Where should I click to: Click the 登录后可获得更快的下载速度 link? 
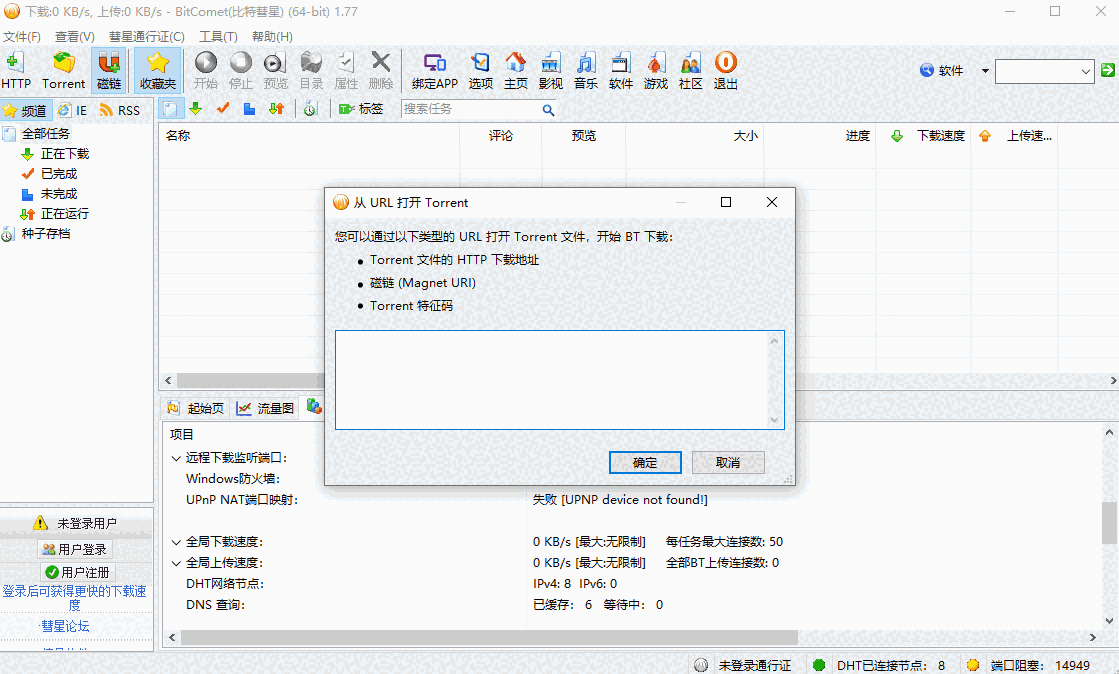(74, 598)
